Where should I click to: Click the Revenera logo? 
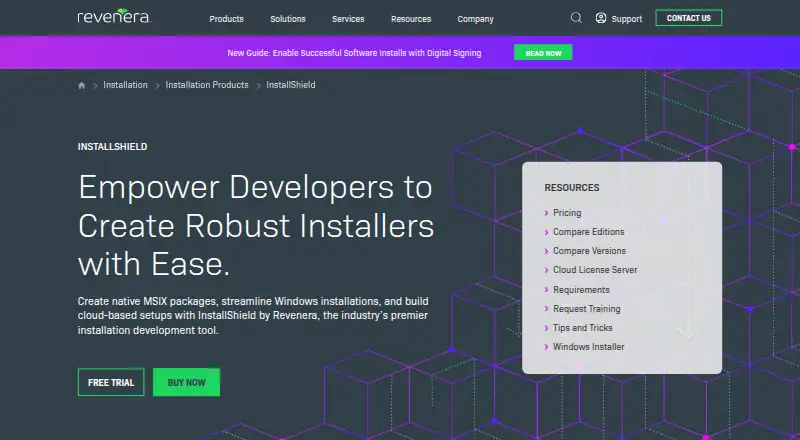pyautogui.click(x=114, y=16)
